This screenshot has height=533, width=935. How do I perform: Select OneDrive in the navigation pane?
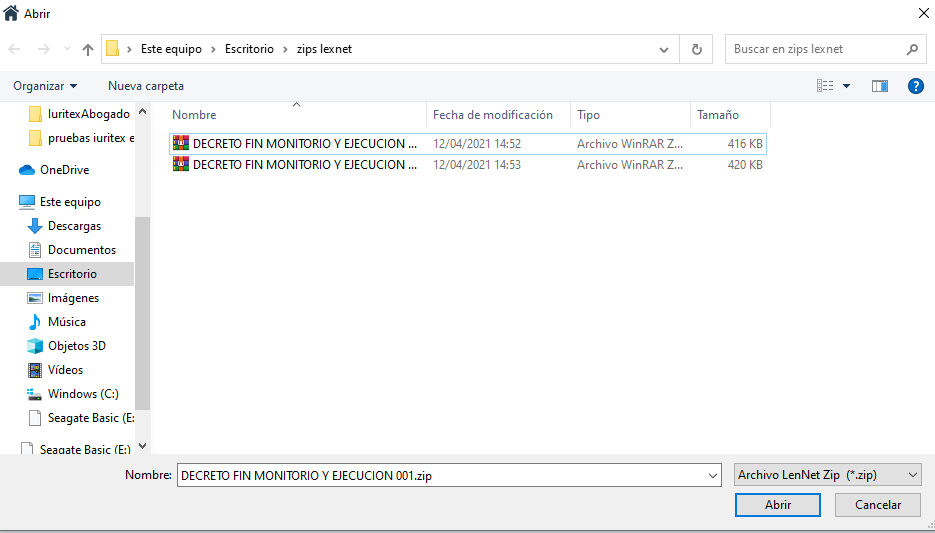pyautogui.click(x=64, y=170)
